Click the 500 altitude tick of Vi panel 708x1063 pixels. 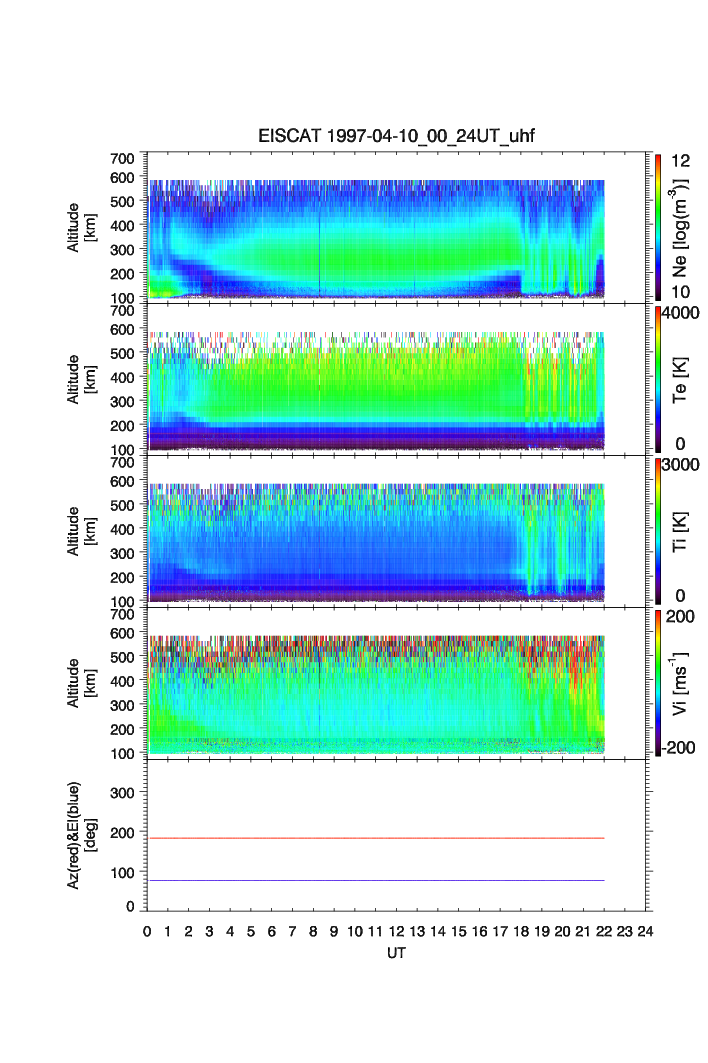coord(122,657)
